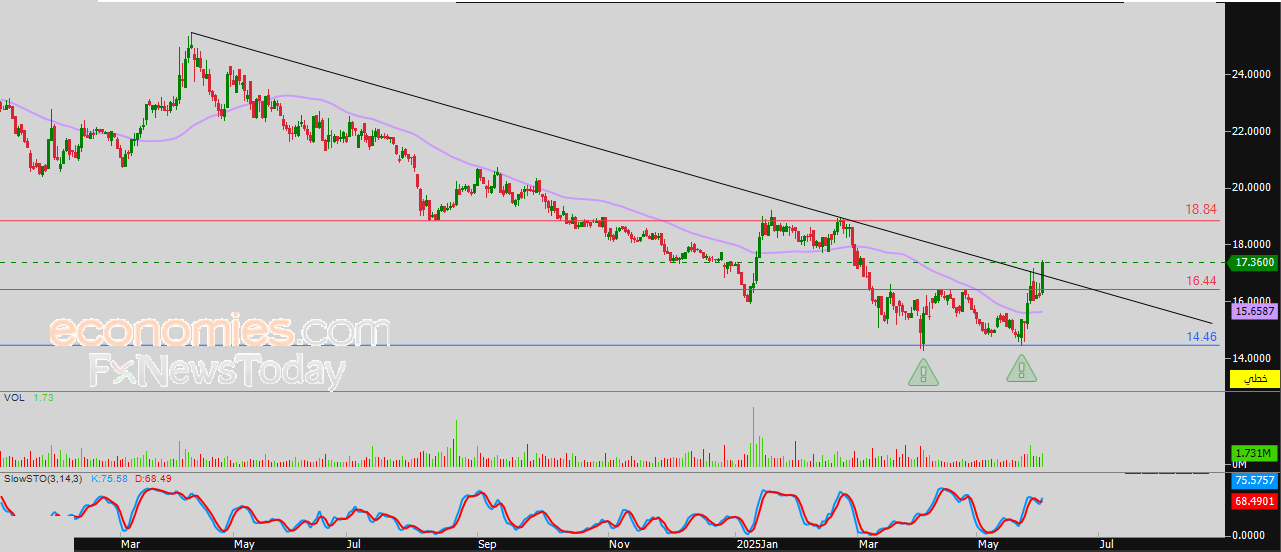
Task: Click the Sep date on time axis
Action: click(x=487, y=545)
